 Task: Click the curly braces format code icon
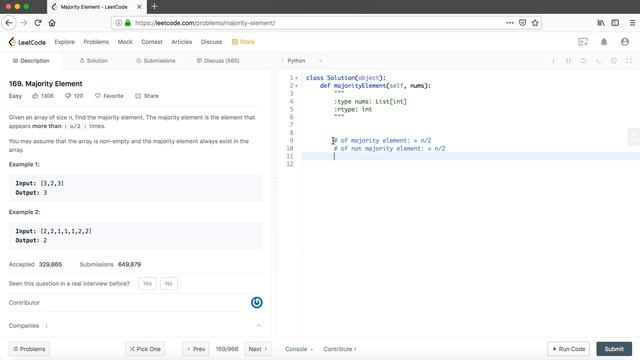click(x=568, y=61)
